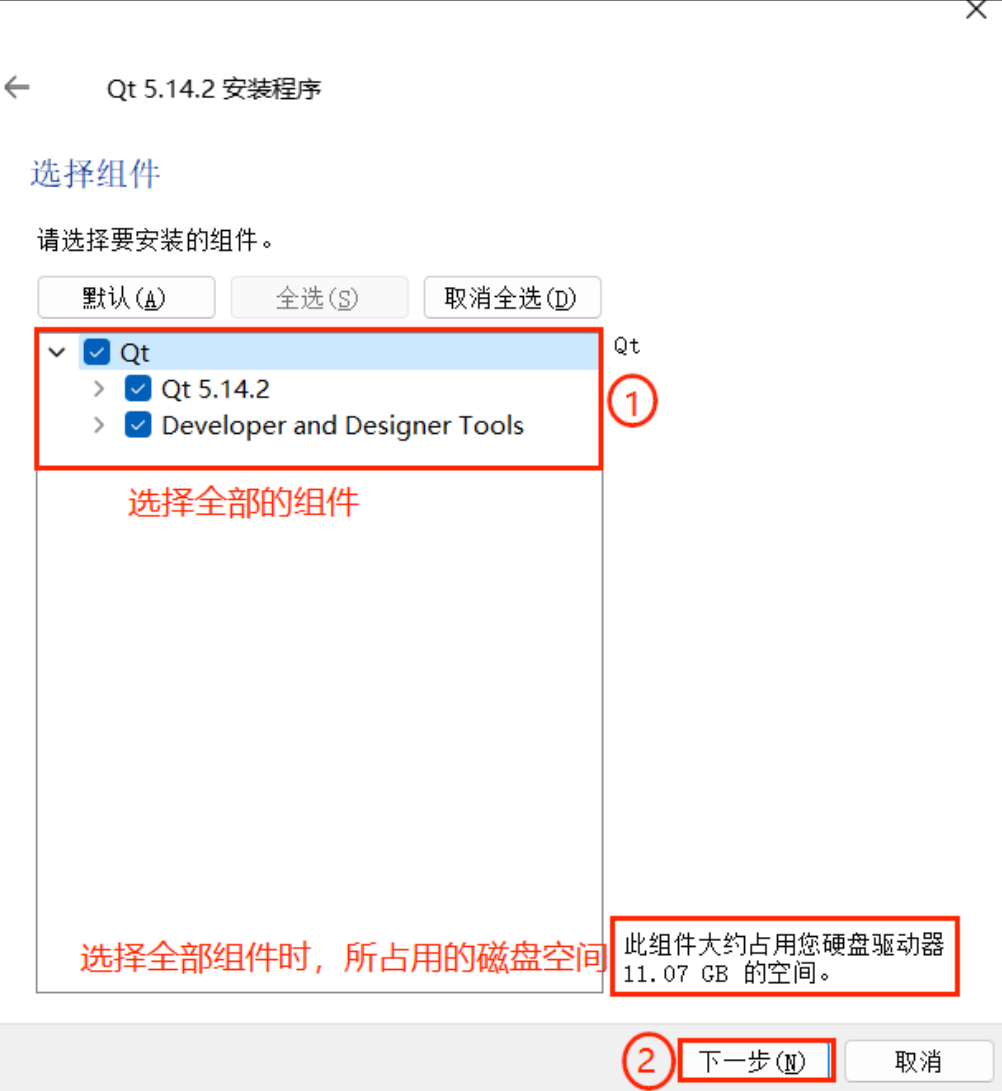The image size is (1002, 1091).
Task: Click 取消全选(D) to deselect all
Action: [511, 298]
